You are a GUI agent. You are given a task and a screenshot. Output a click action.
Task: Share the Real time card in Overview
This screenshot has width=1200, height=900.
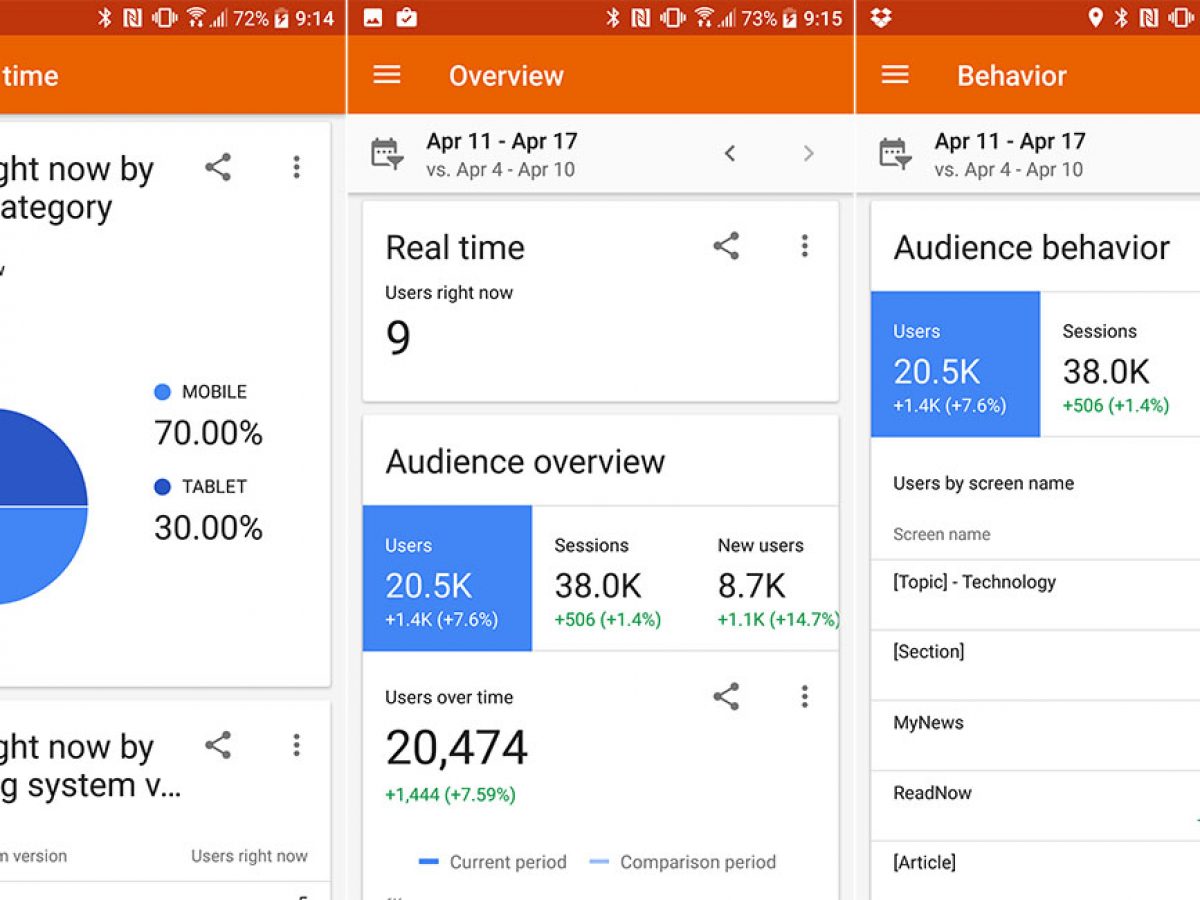[726, 247]
